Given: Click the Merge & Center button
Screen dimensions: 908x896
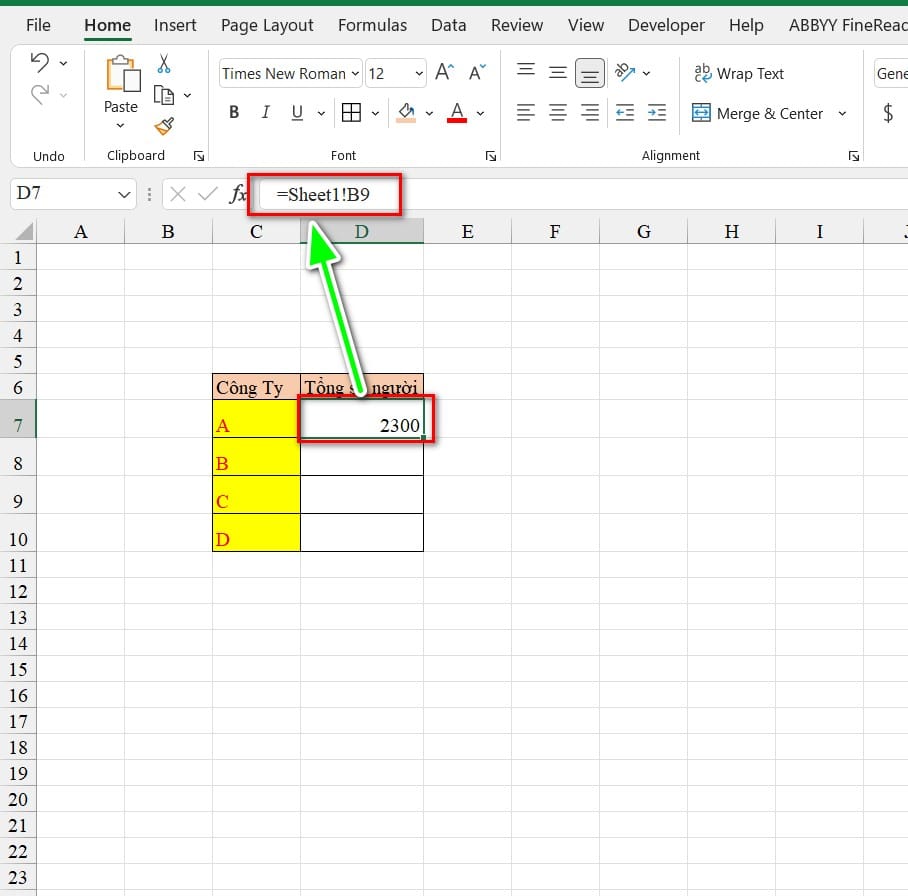Looking at the screenshot, I should [x=757, y=113].
